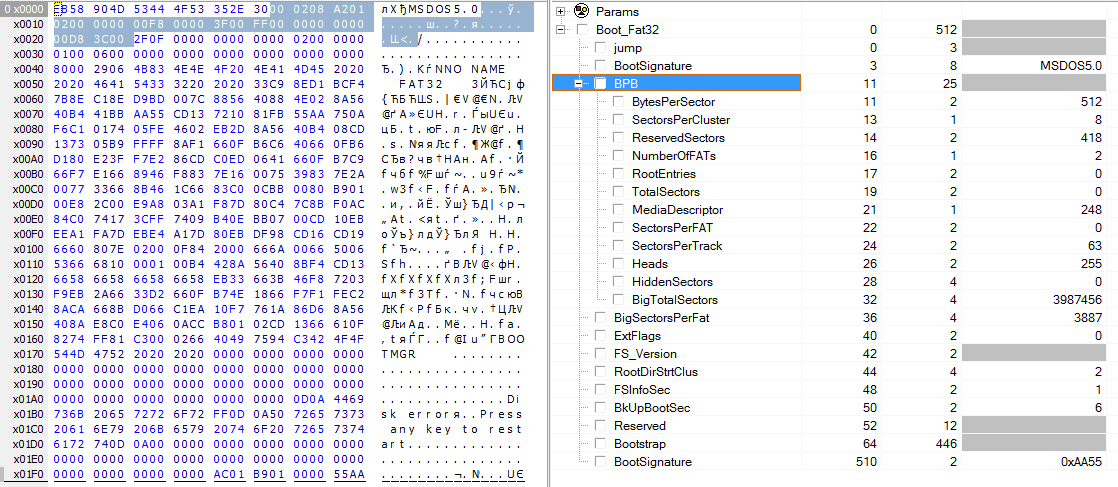This screenshot has width=1118, height=487.
Task: Click the x00A0 offset label
Action: click(x=29, y=159)
